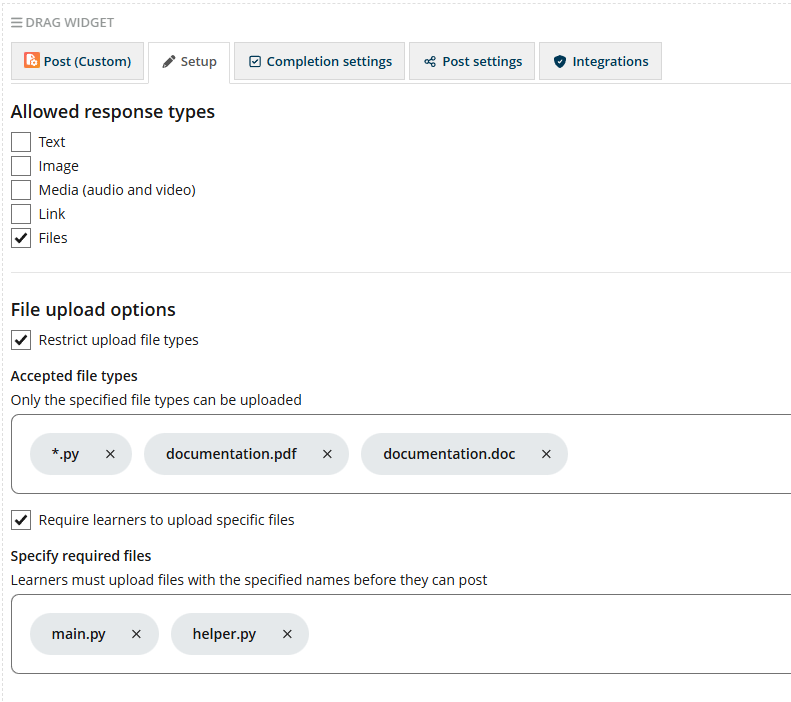The image size is (791, 702).
Task: Enable the Text response type
Action: 21,142
